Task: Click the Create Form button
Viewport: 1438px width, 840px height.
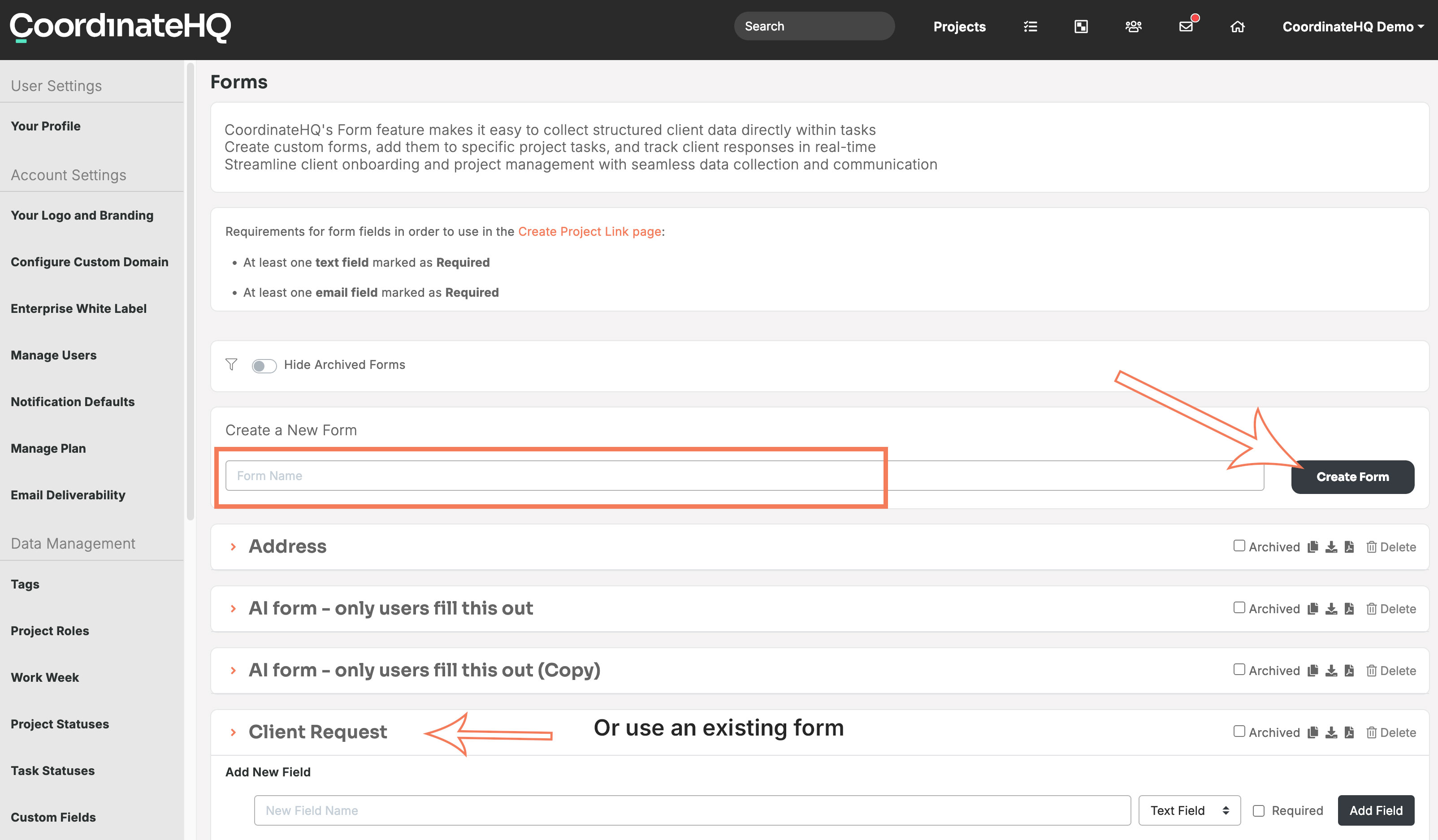Action: (x=1352, y=477)
